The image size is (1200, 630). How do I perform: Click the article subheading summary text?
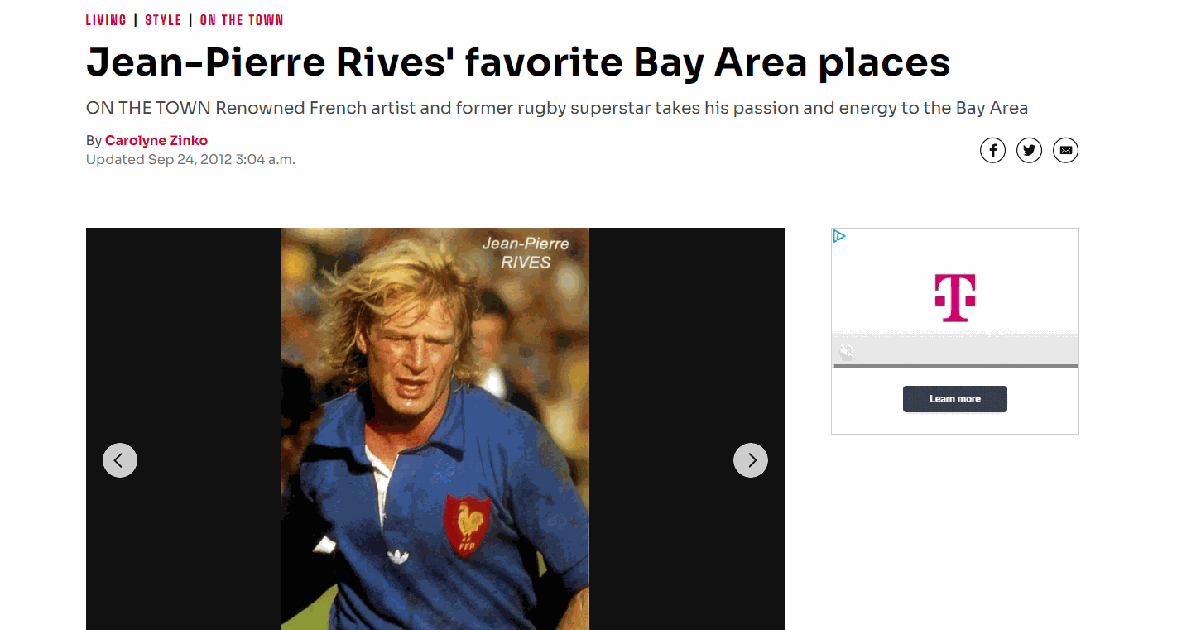[x=557, y=108]
